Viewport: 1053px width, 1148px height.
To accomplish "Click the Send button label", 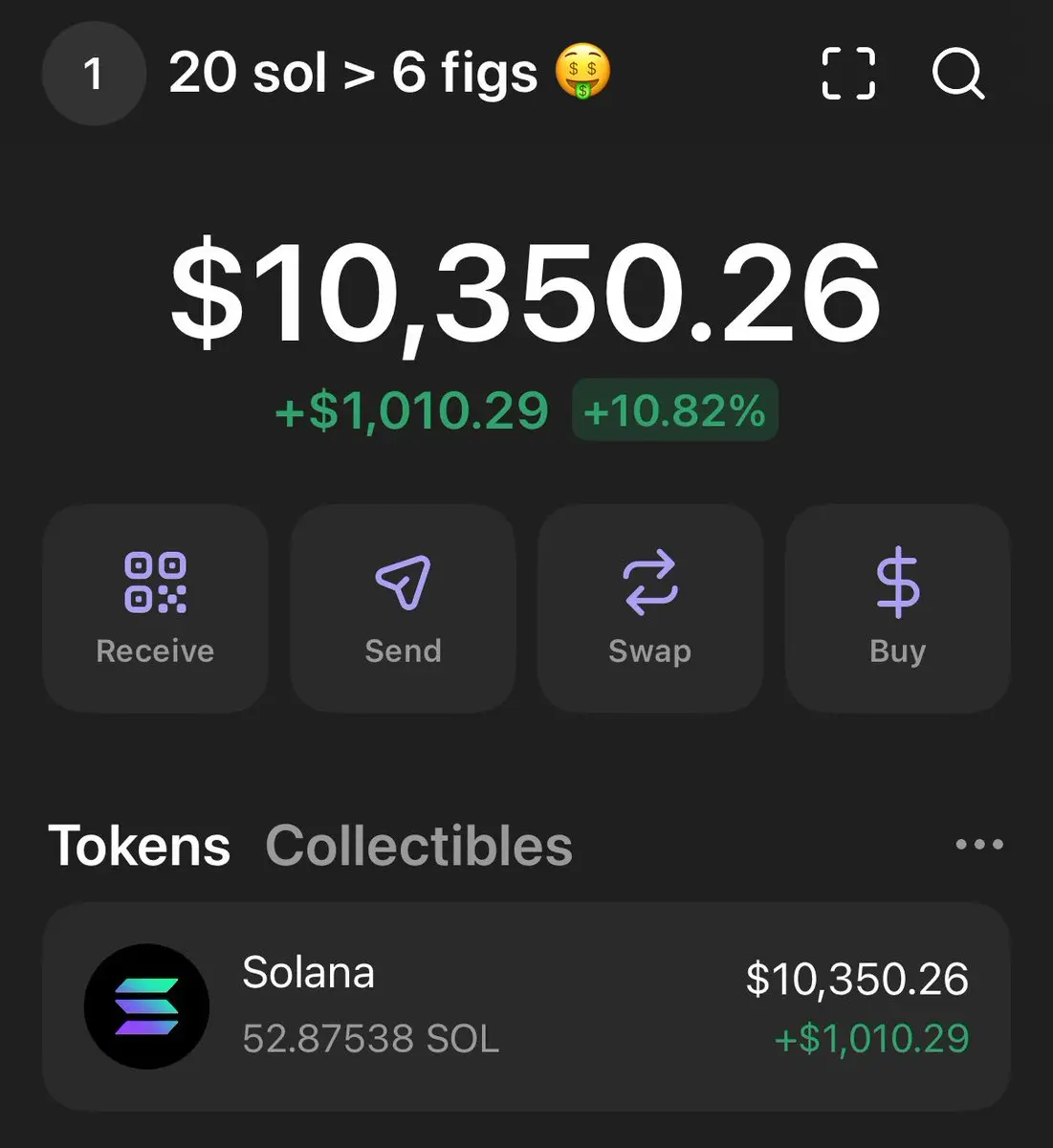I will (x=403, y=651).
